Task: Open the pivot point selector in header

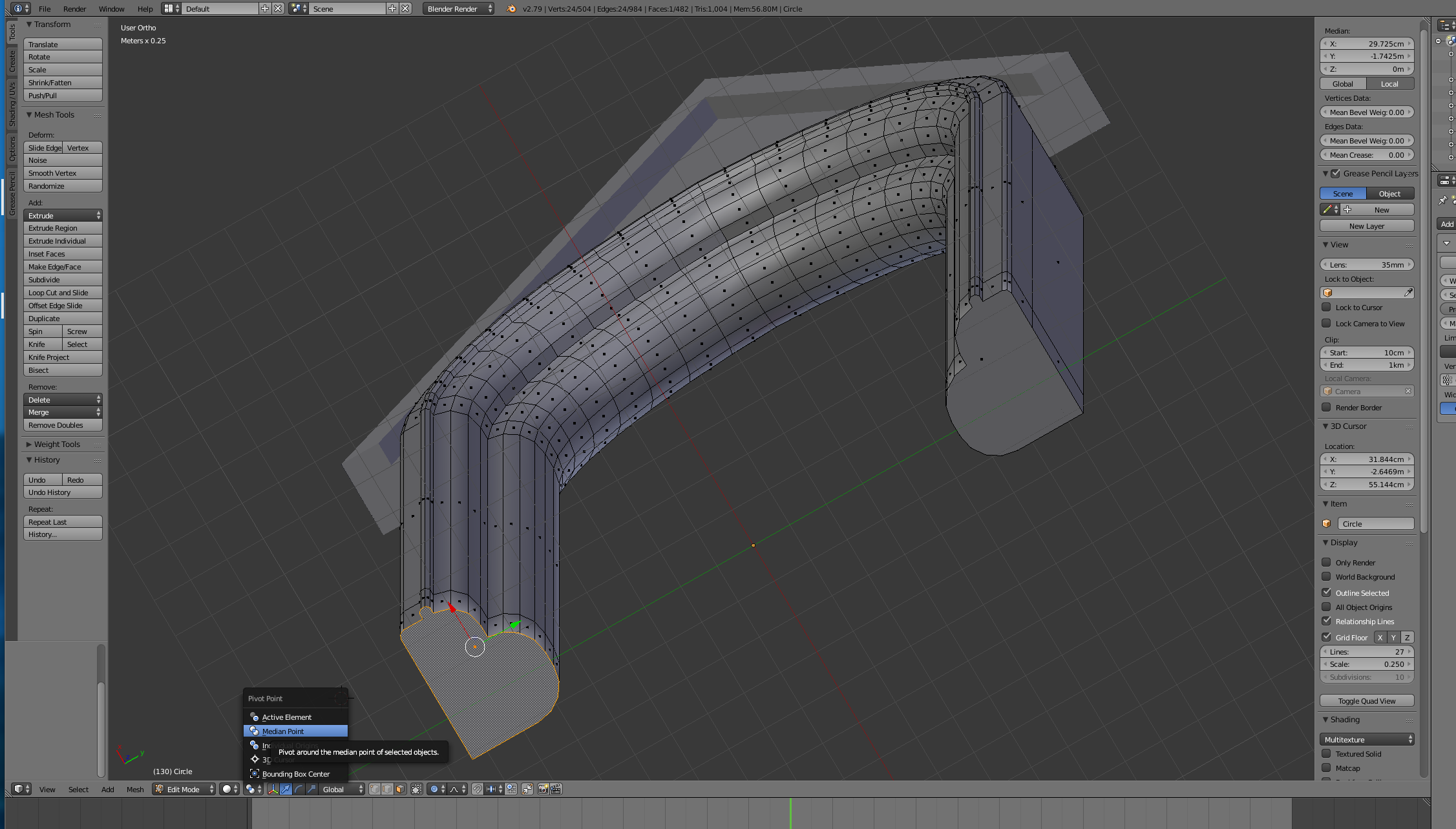Action: [253, 789]
